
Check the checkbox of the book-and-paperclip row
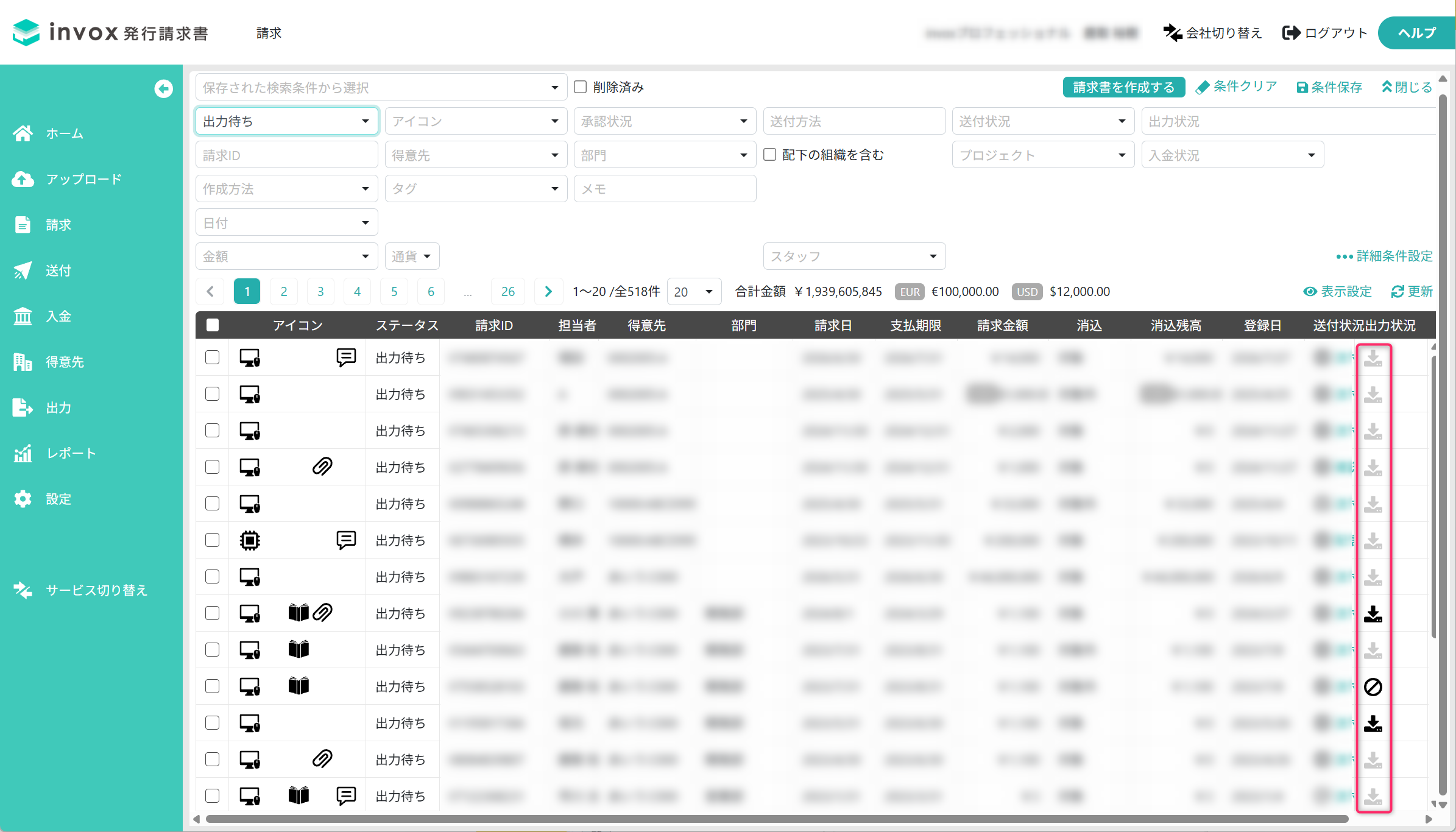(x=213, y=613)
